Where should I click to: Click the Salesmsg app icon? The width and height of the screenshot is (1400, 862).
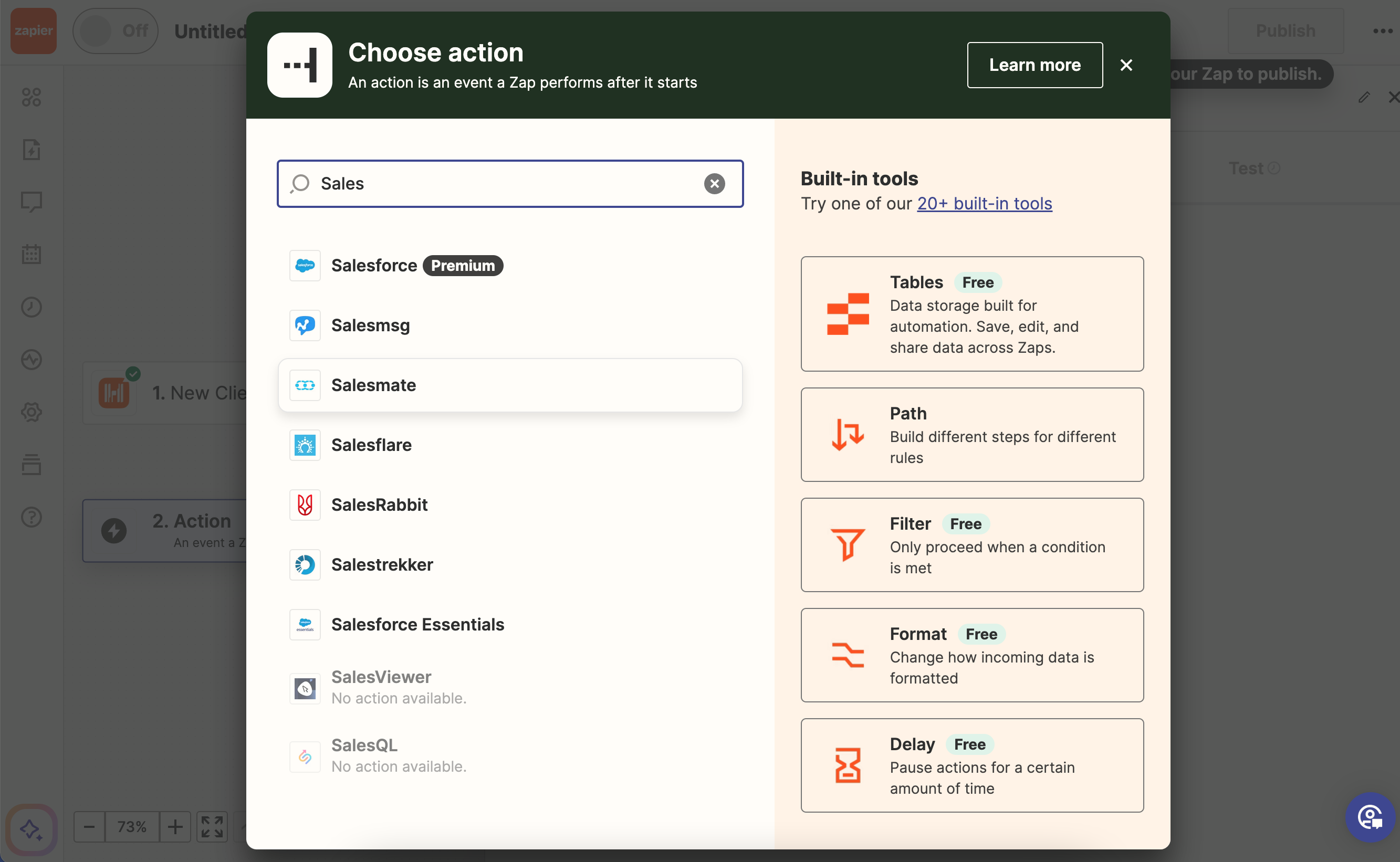click(305, 325)
